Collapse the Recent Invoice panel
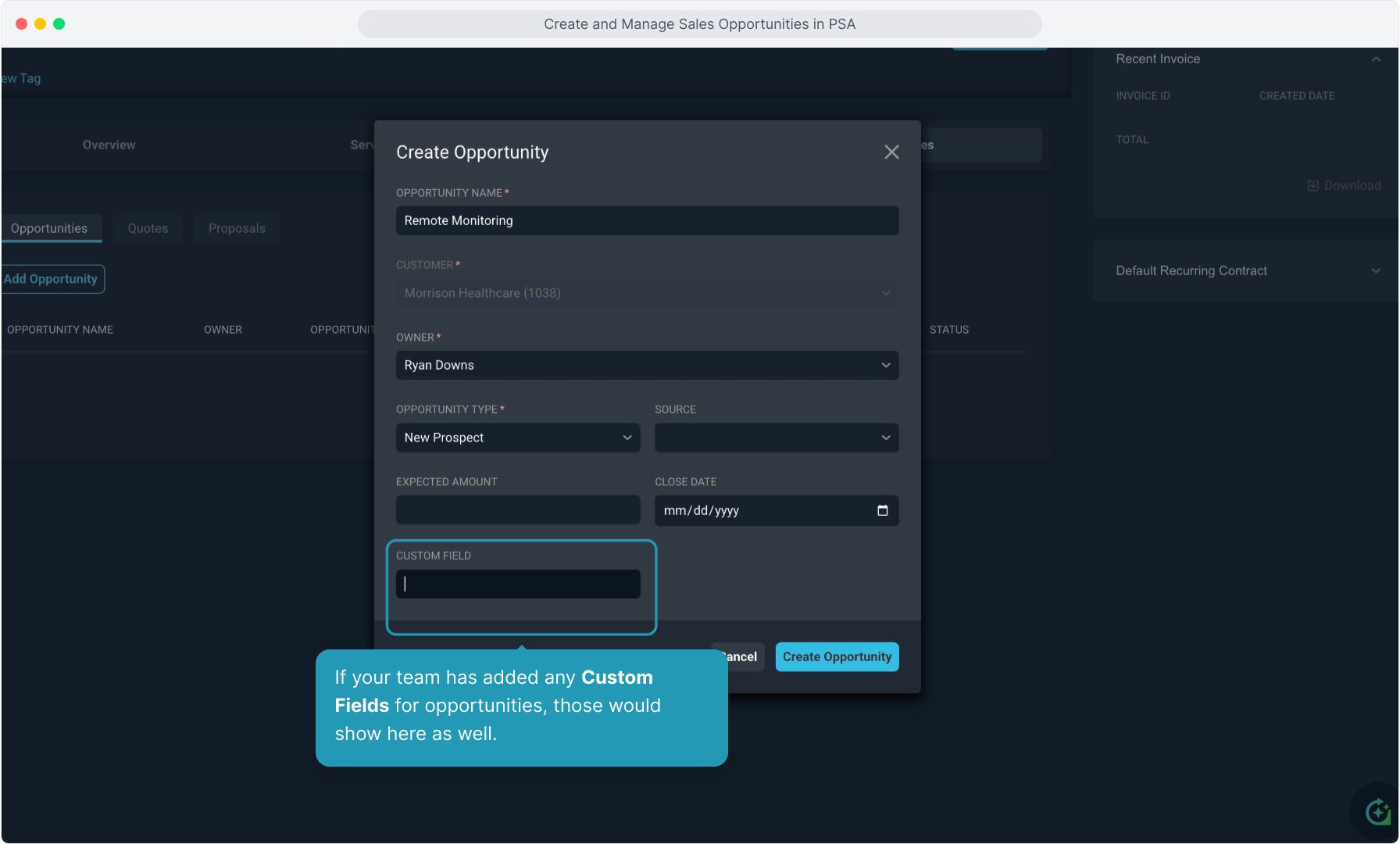This screenshot has width=1400, height=844. pos(1376,59)
